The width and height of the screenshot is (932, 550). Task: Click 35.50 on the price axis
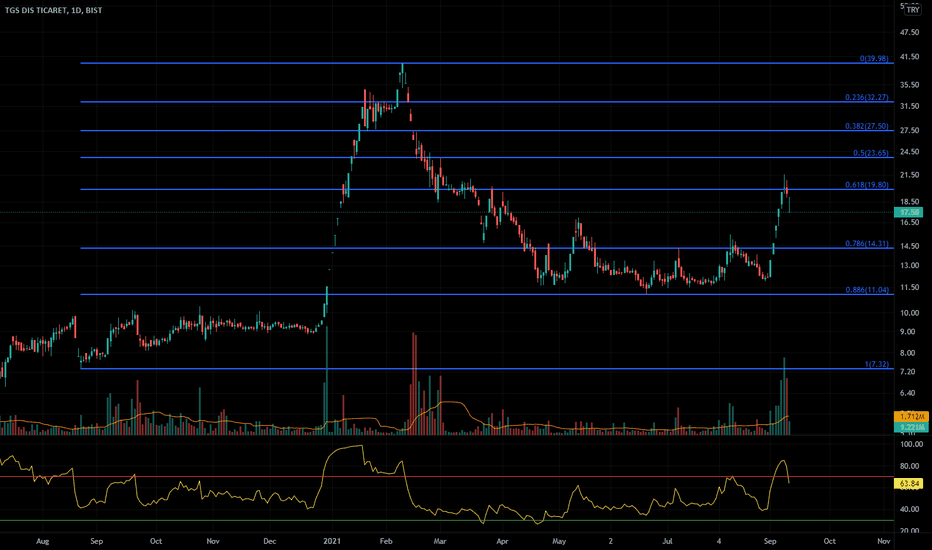click(909, 85)
